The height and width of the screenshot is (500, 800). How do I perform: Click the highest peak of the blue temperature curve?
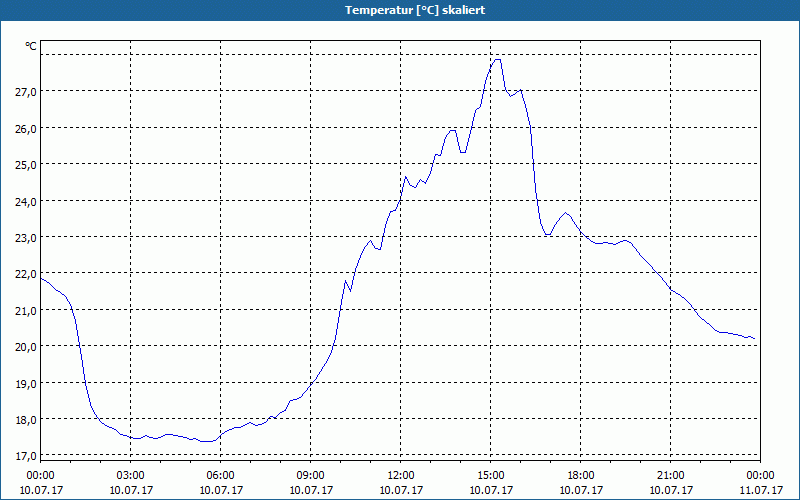pyautogui.click(x=497, y=60)
